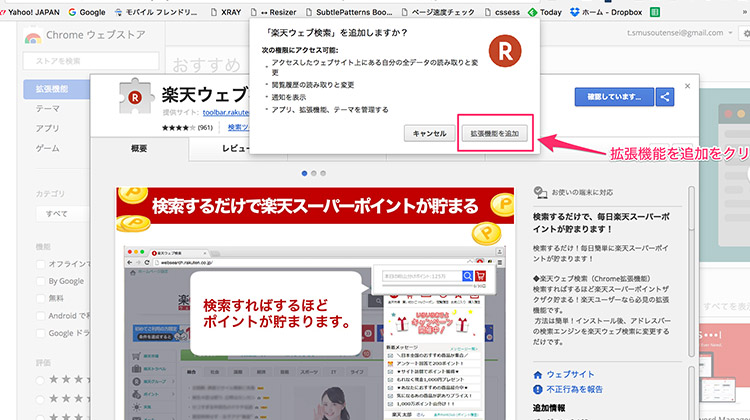Toggle the 無料 checkbox
This screenshot has height=420, width=750.
click(x=41, y=298)
